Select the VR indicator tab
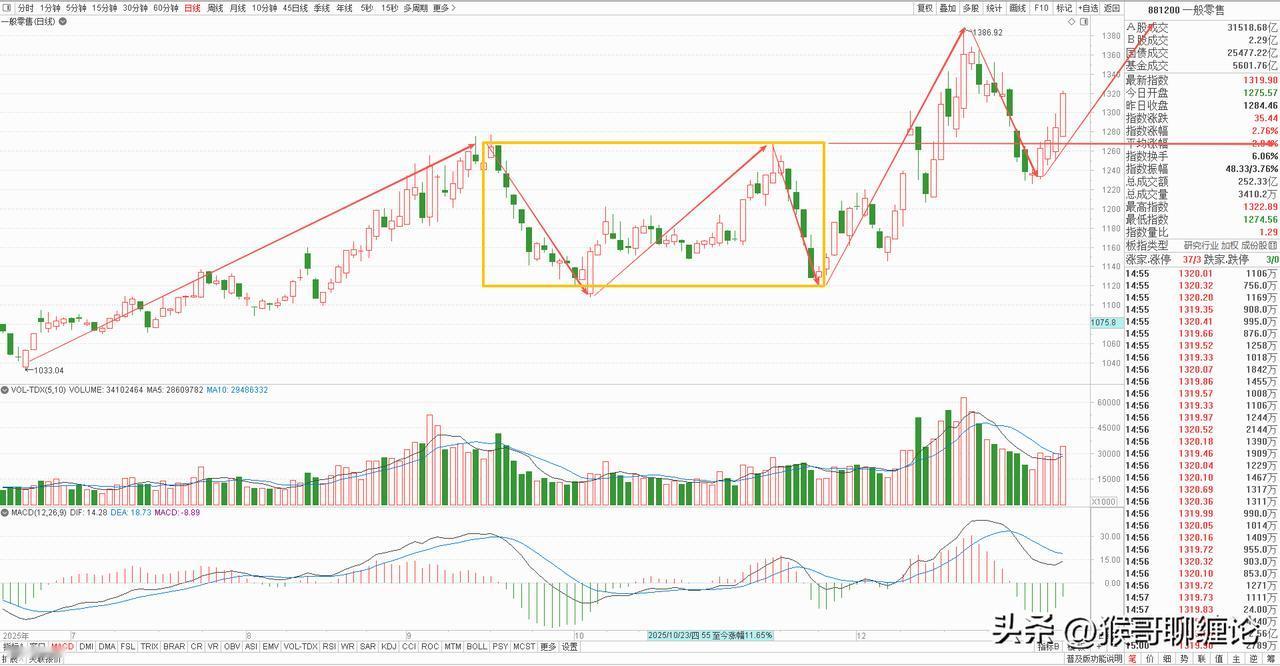Image resolution: width=1280 pixels, height=666 pixels. pos(213,647)
